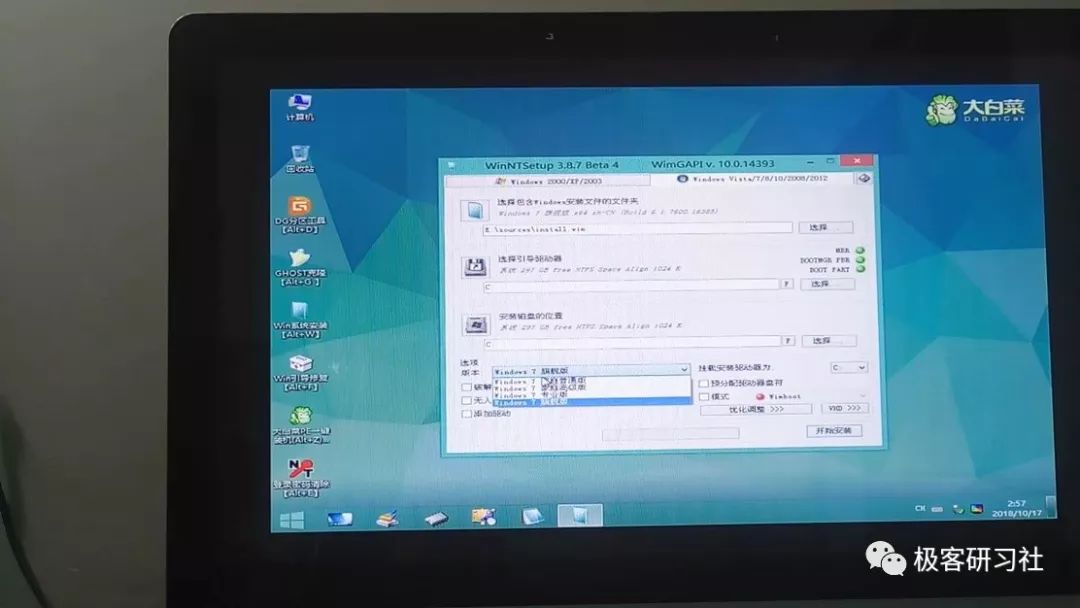Open Win引导修复 boot repair shortcut
This screenshot has height=608, width=1080.
point(300,373)
